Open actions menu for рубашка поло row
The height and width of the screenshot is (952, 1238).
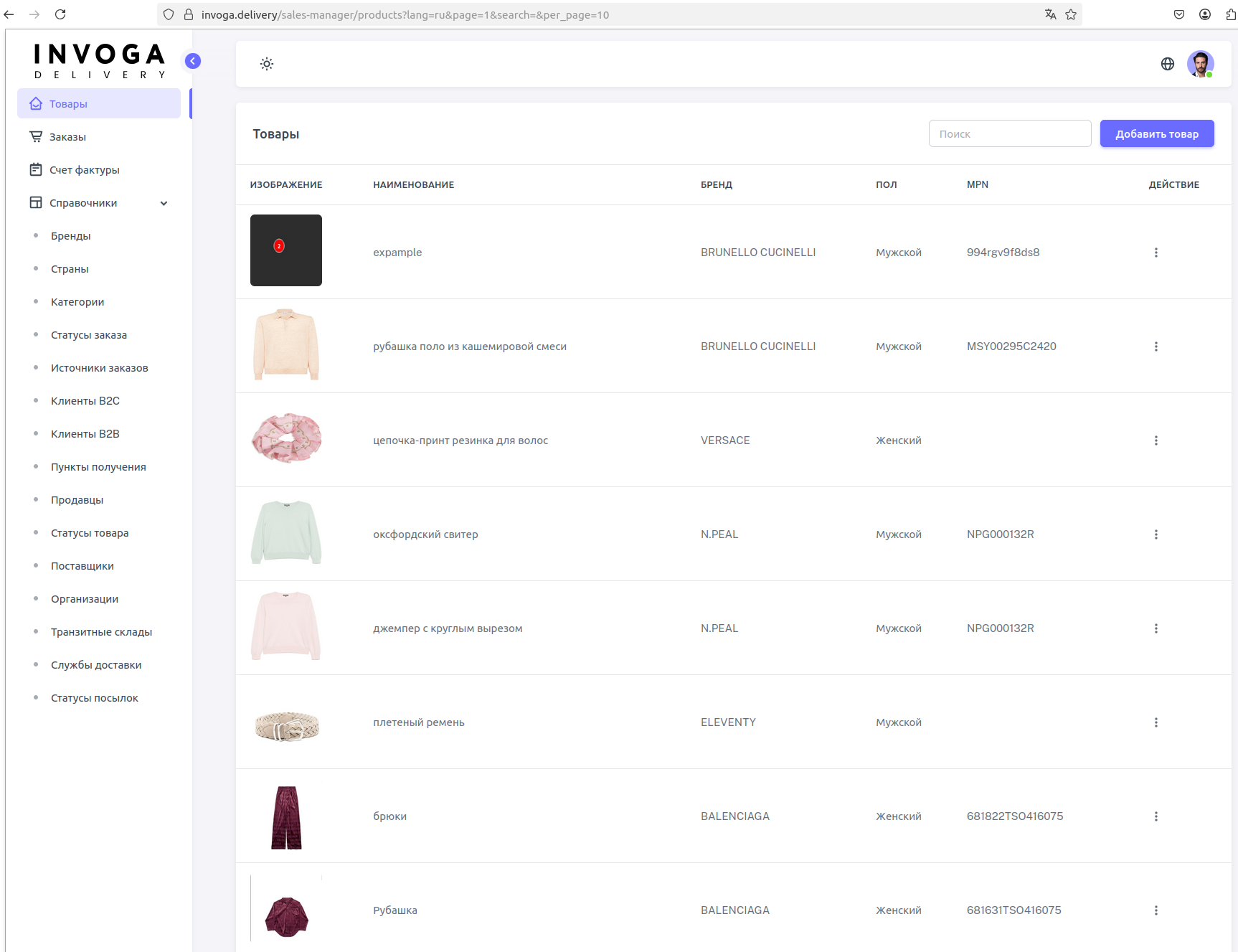tap(1156, 347)
